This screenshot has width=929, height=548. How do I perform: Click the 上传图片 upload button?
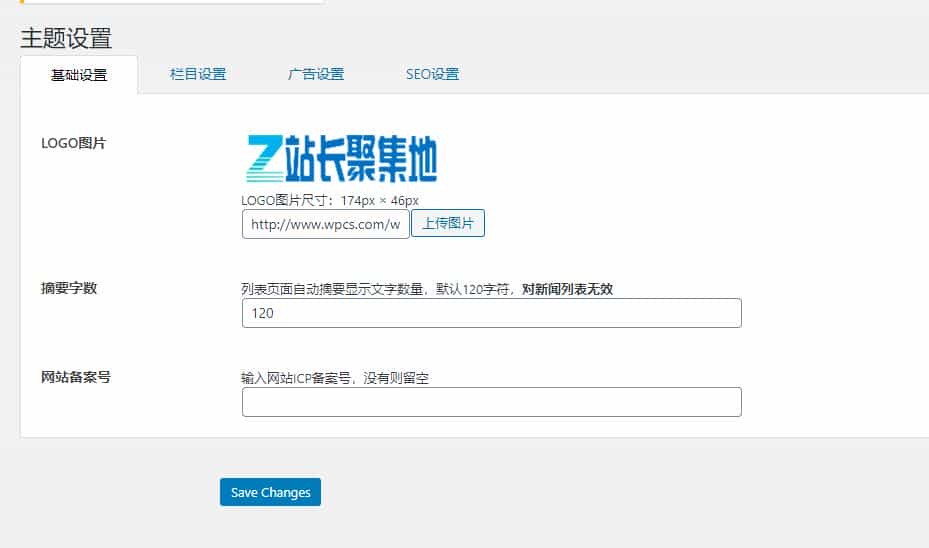click(x=448, y=223)
